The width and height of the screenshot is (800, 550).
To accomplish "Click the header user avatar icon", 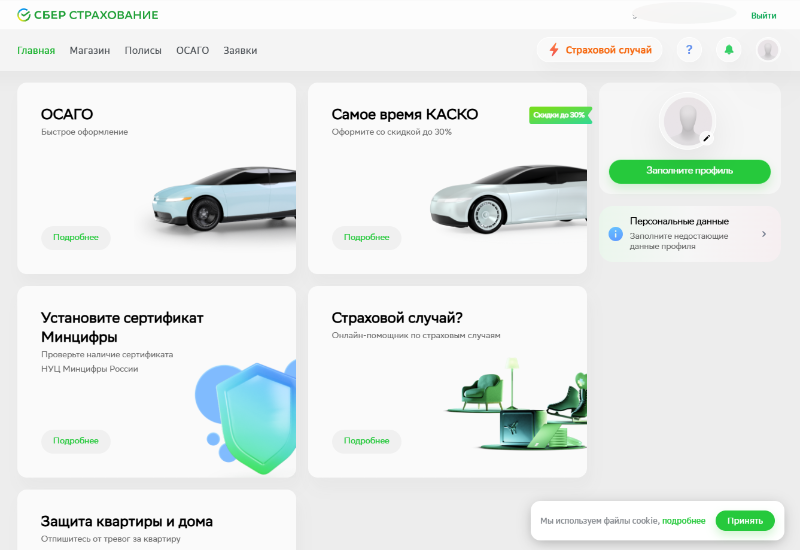I will point(768,50).
